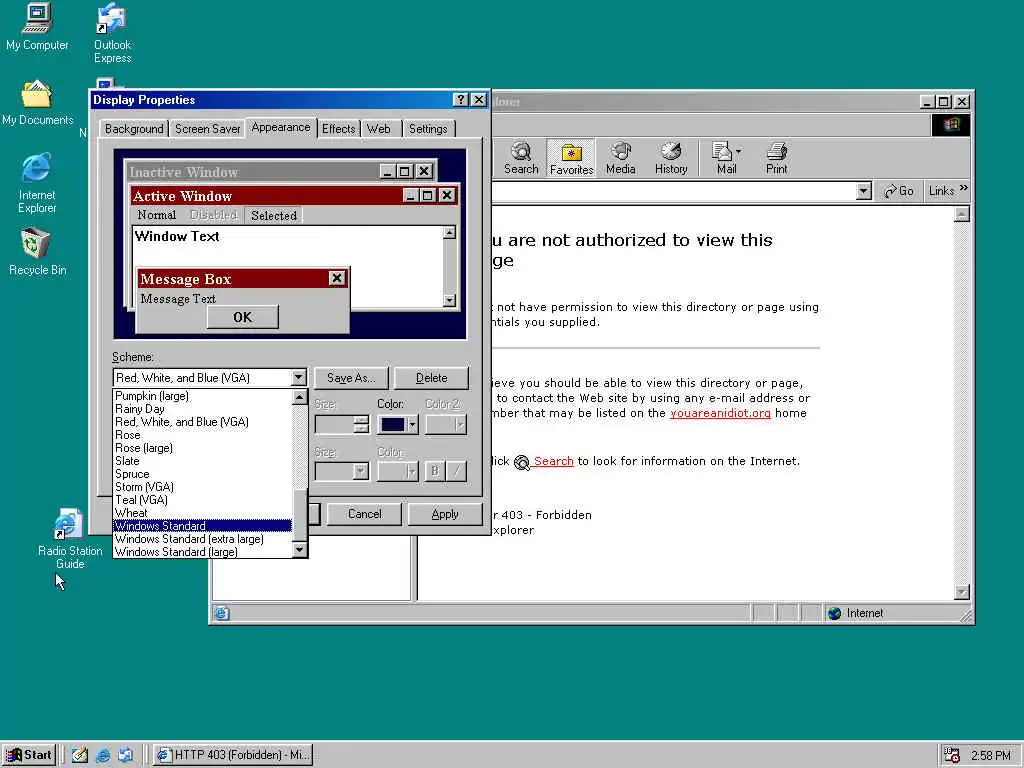Image resolution: width=1024 pixels, height=768 pixels.
Task: Click browser page scroll down arrow
Action: click(961, 592)
